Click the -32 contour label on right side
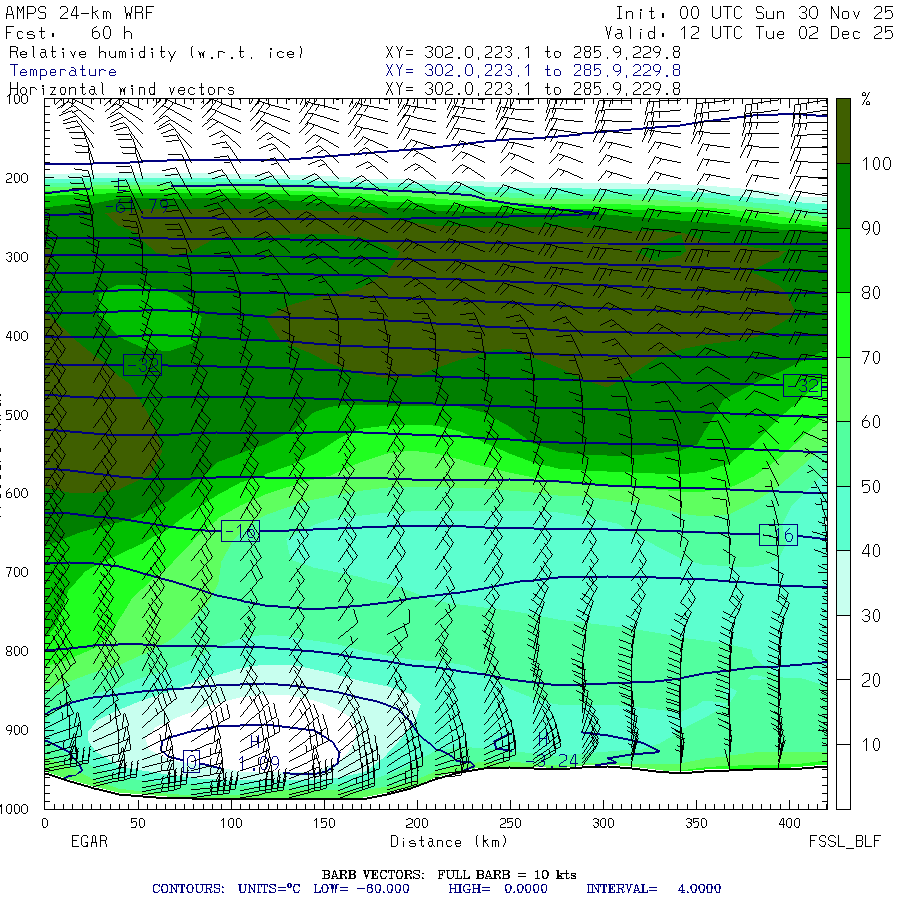 coord(802,385)
